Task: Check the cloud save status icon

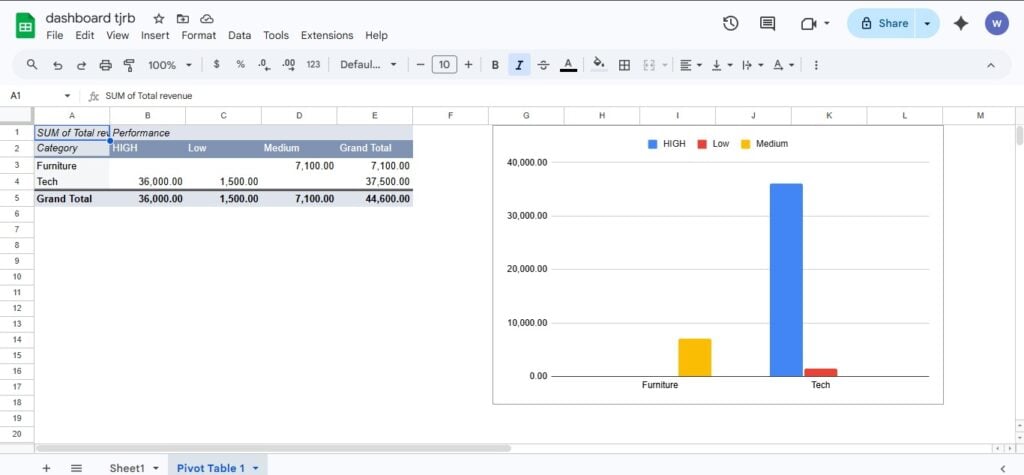Action: 207,19
